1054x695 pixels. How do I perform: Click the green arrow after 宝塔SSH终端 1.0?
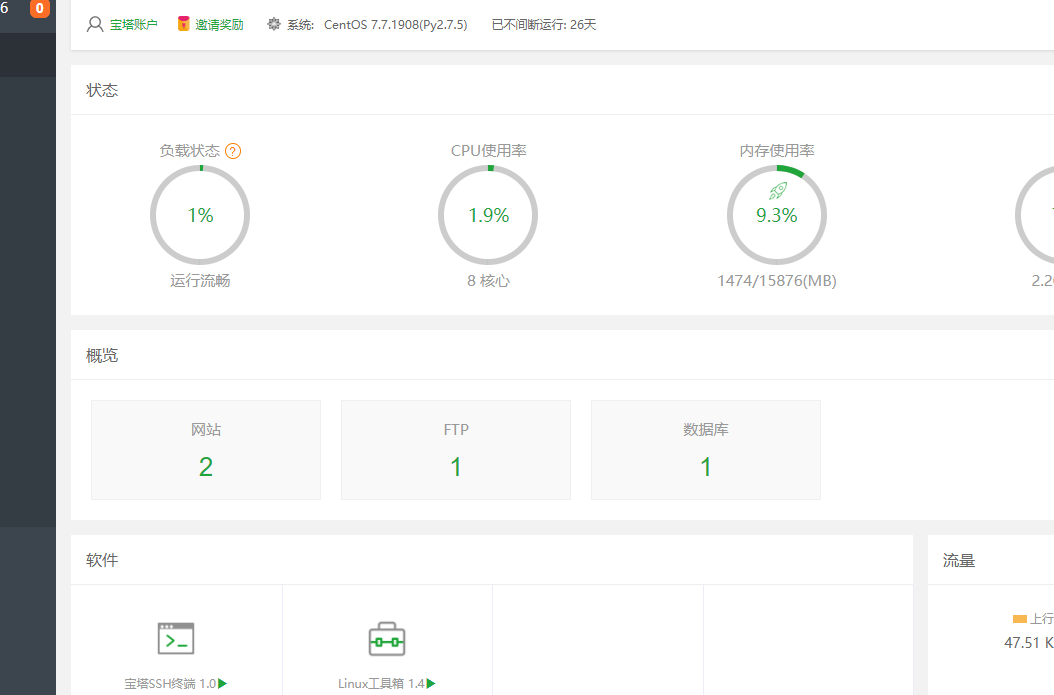tap(222, 684)
